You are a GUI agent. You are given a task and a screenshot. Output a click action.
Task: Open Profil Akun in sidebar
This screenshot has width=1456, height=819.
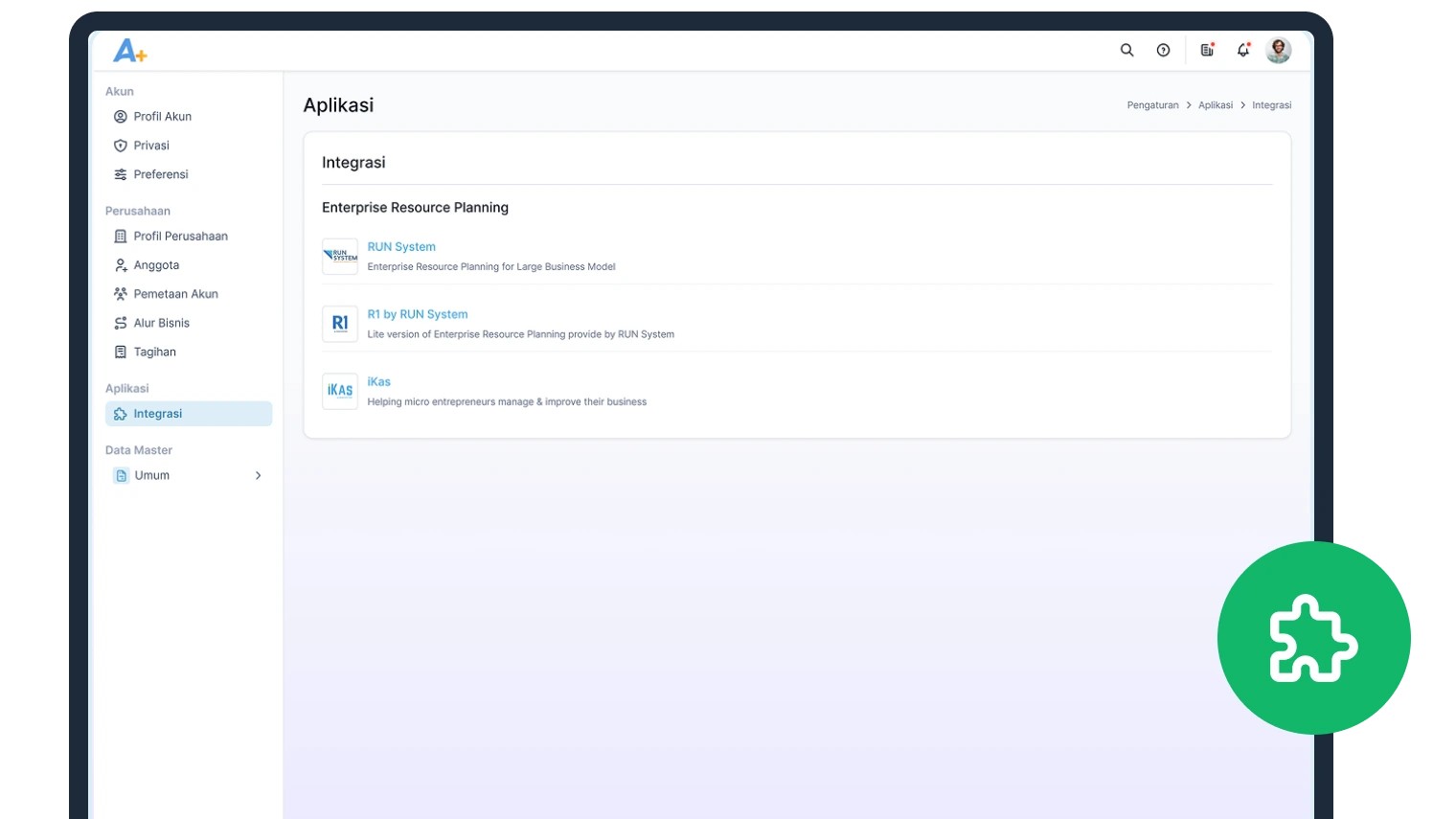162,117
